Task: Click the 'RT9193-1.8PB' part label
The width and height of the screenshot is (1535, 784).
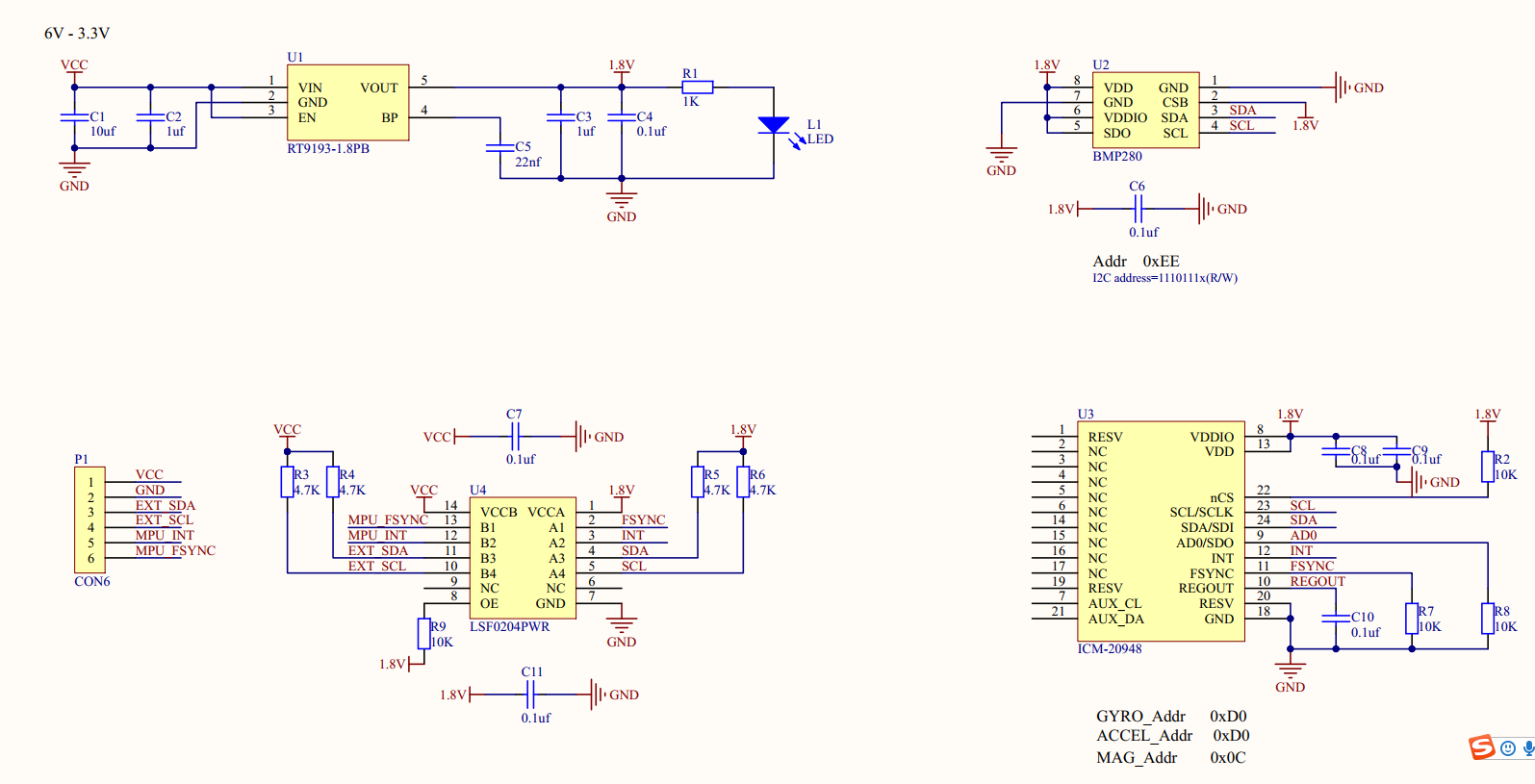Action: pos(328,149)
